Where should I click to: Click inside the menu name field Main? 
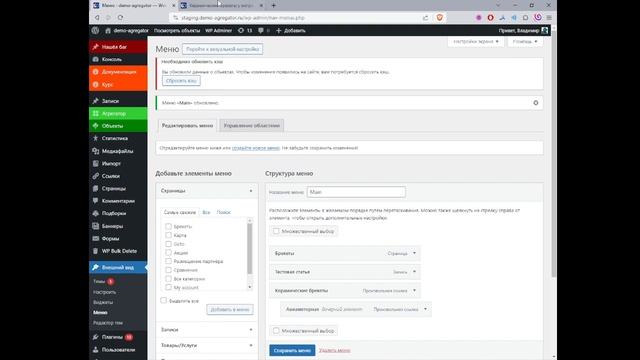(x=356, y=192)
